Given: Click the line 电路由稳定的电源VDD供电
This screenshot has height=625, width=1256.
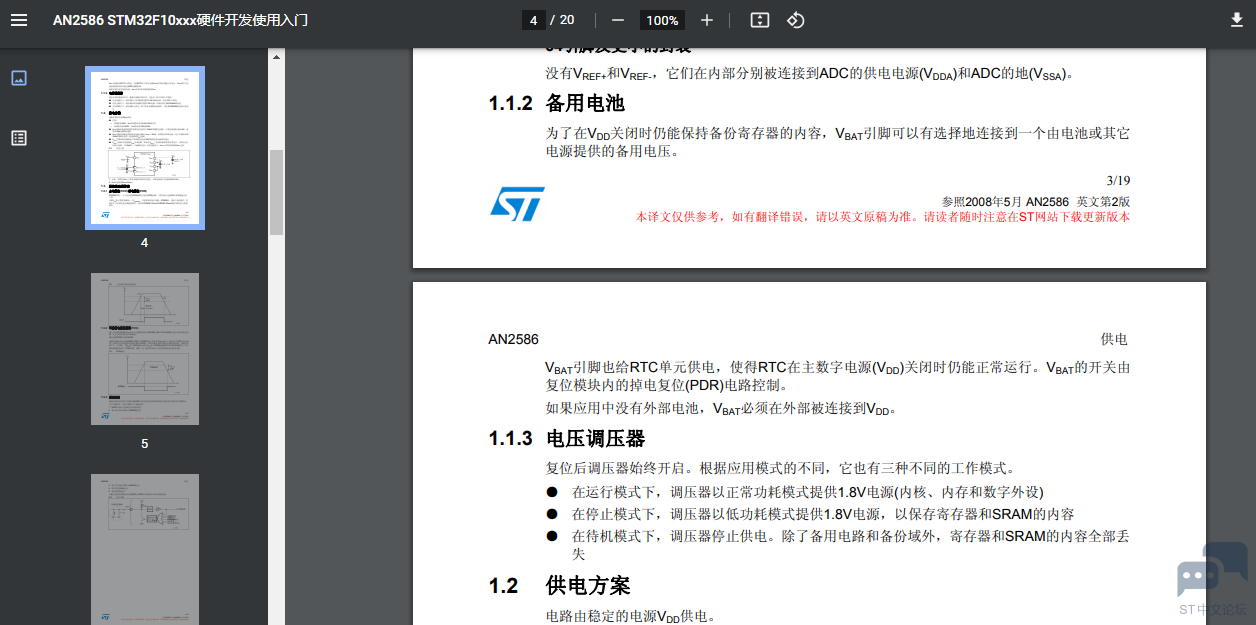Looking at the screenshot, I should [x=630, y=616].
